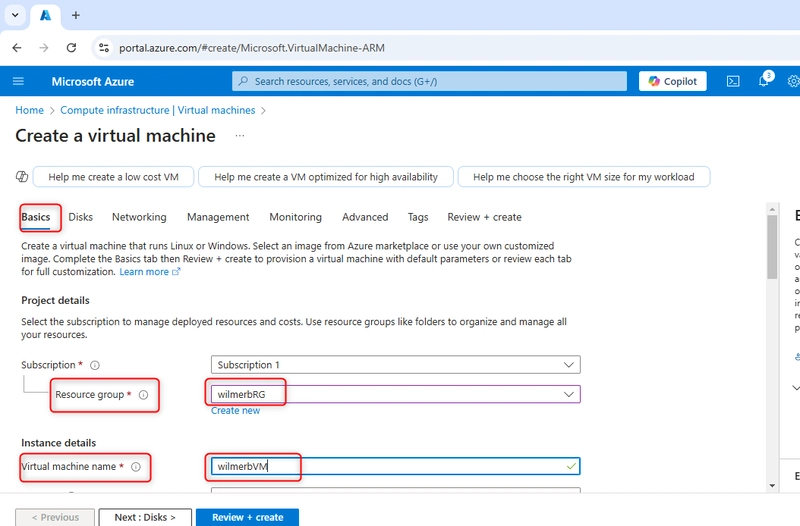800x526 pixels.
Task: Click the browser forward arrow
Action: click(44, 48)
